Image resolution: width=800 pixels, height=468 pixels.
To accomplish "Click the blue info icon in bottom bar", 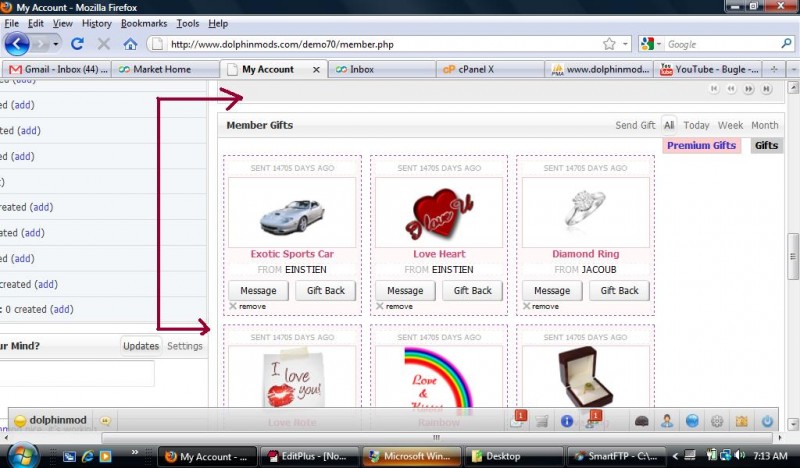I will click(x=566, y=421).
